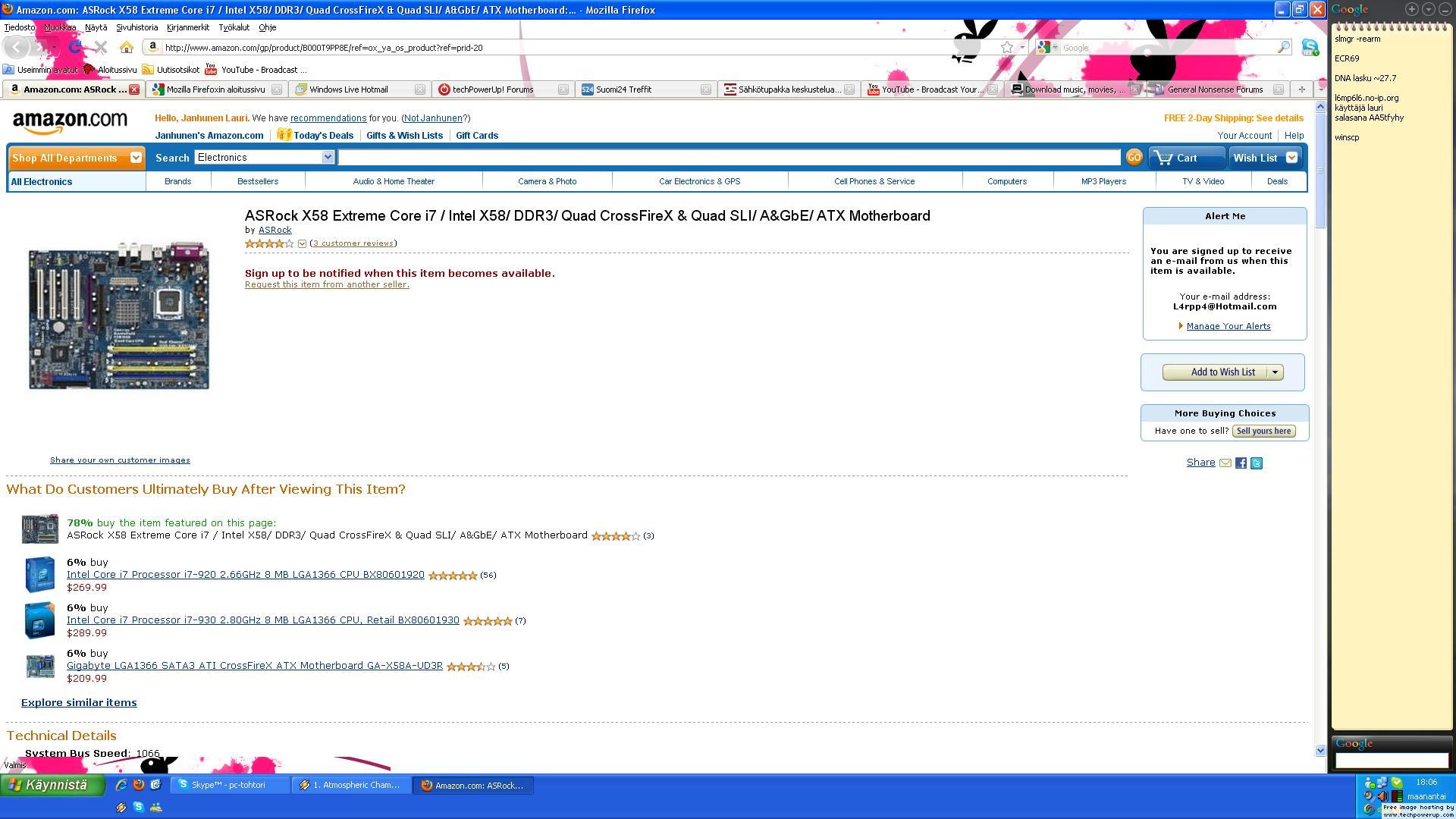Click the Add to Wish List button

tap(1222, 372)
